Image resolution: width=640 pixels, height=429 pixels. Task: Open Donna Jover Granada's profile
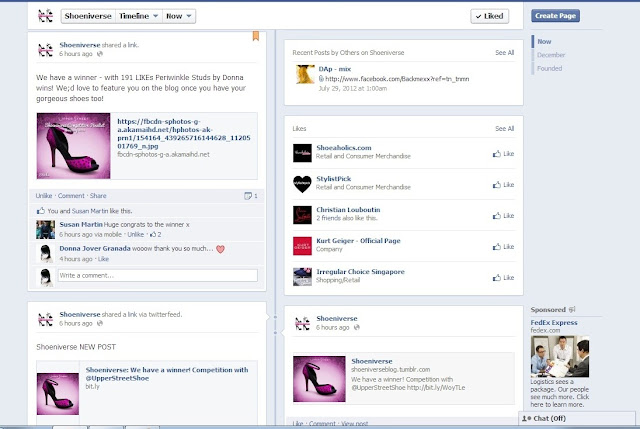click(95, 248)
